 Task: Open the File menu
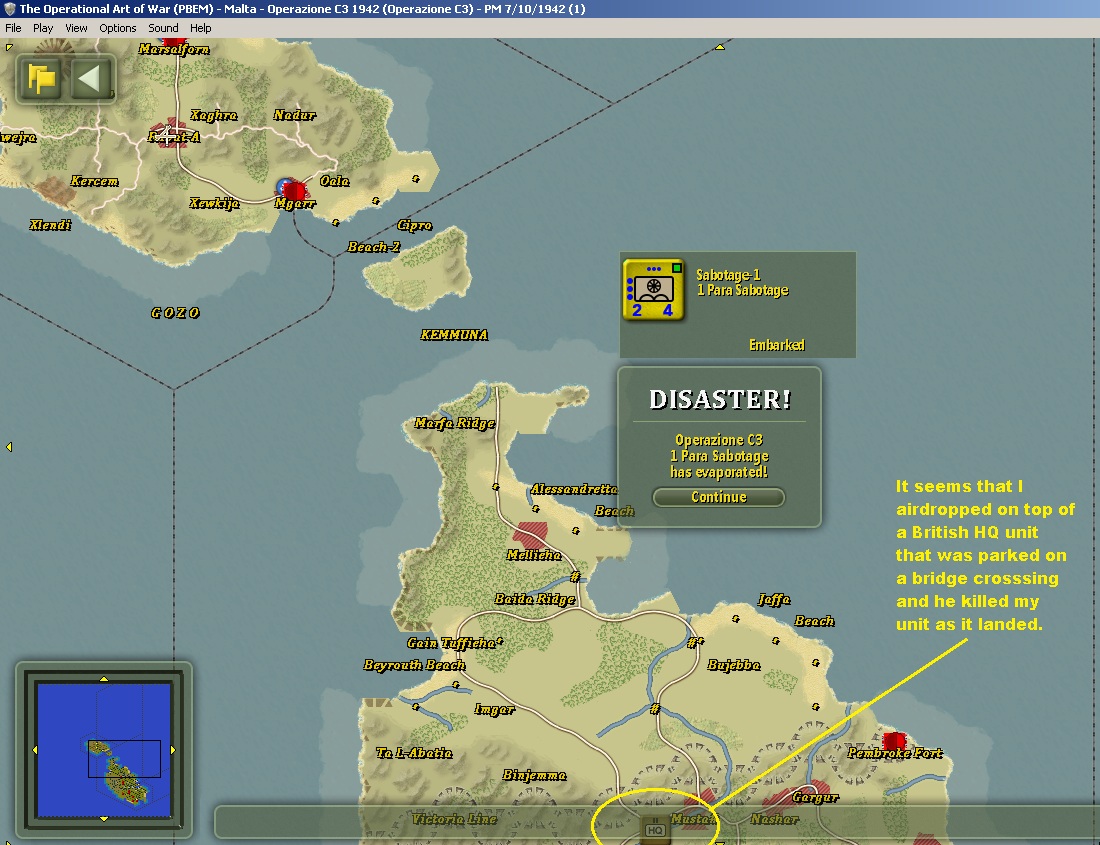13,28
